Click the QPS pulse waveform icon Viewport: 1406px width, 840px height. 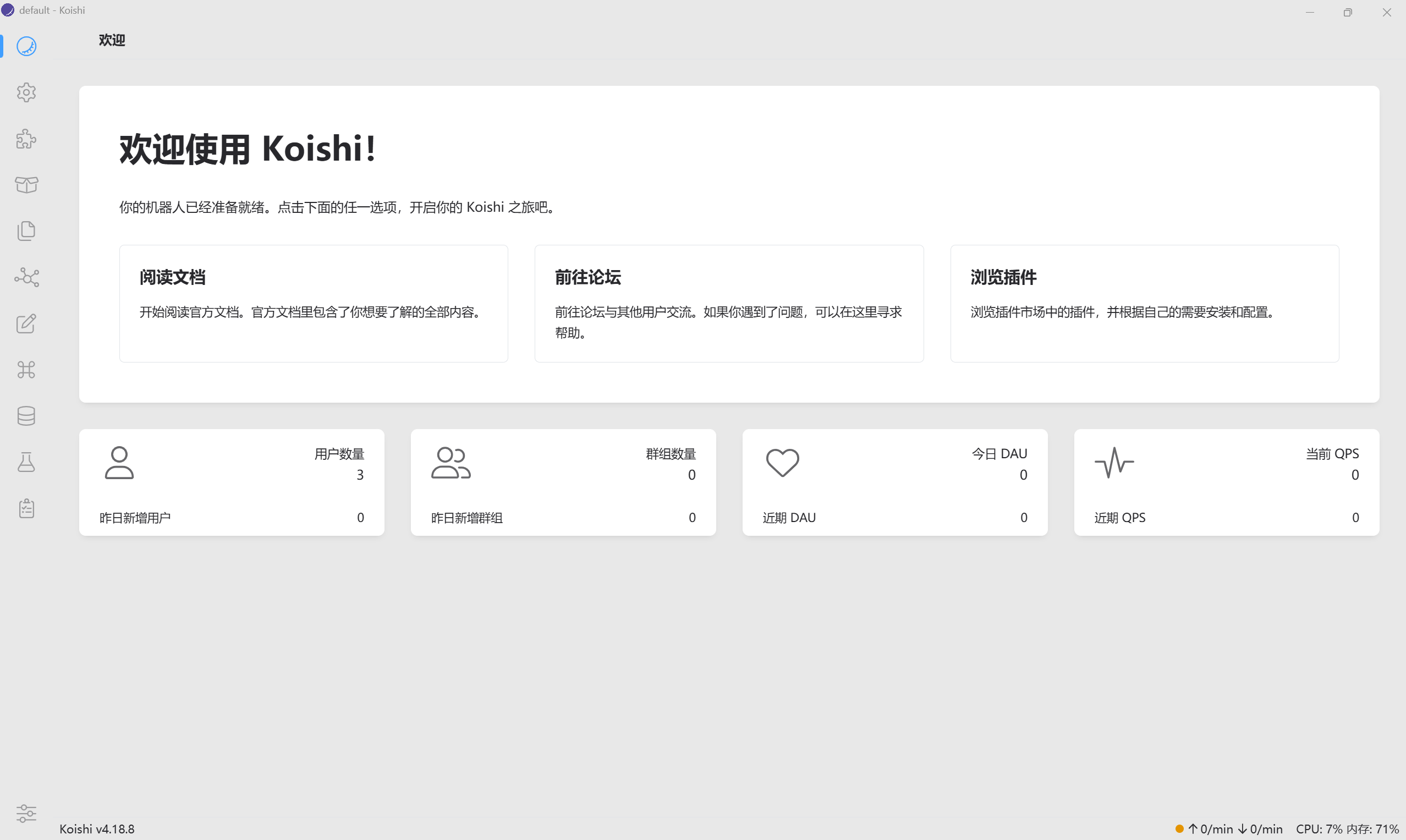[x=1114, y=463]
